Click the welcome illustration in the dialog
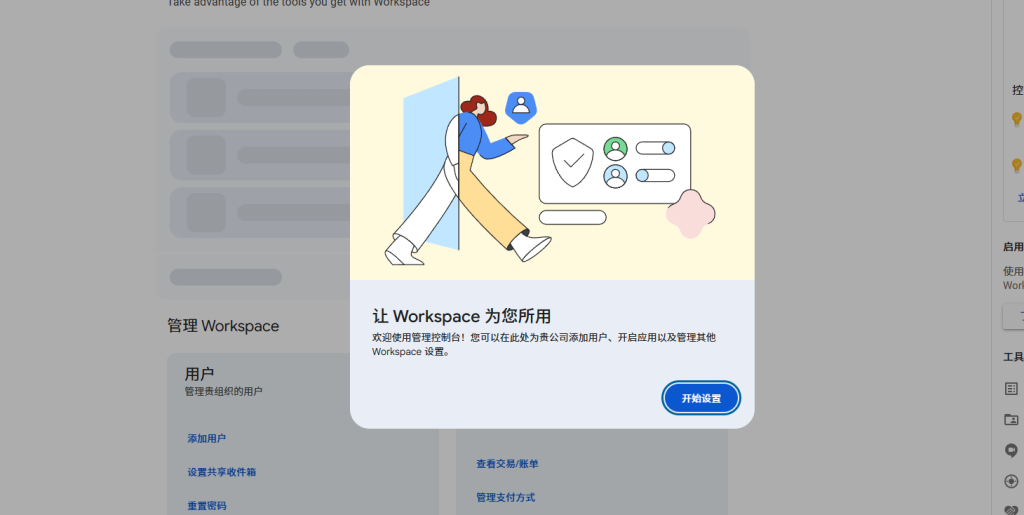The width and height of the screenshot is (1024, 515). 552,172
